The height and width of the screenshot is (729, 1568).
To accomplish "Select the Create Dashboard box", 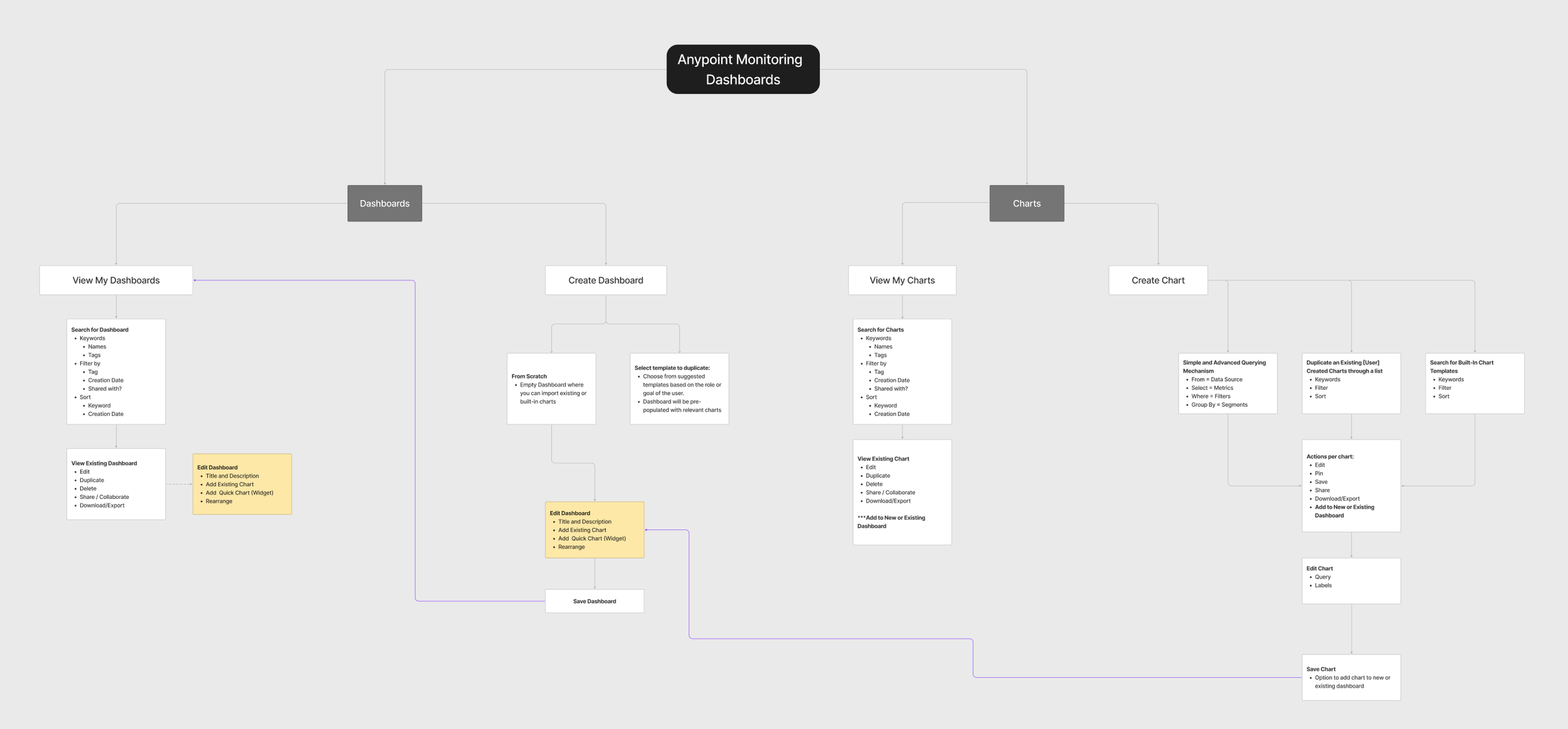I will pyautogui.click(x=605, y=280).
